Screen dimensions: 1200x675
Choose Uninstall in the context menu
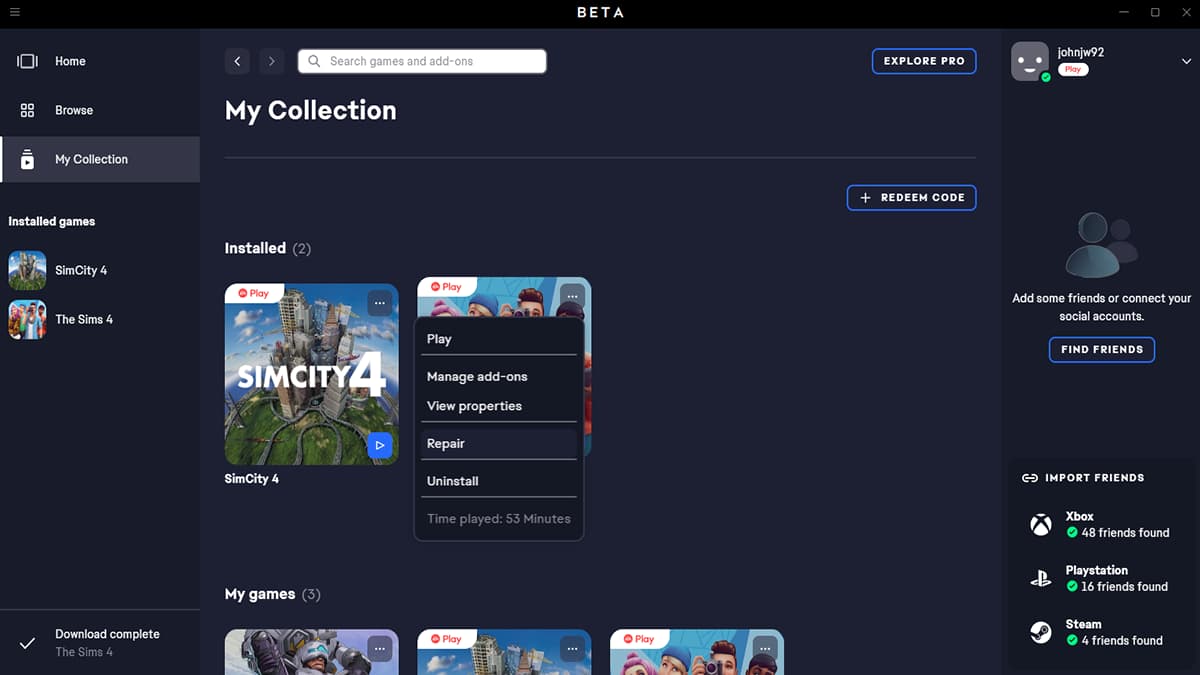pos(453,481)
